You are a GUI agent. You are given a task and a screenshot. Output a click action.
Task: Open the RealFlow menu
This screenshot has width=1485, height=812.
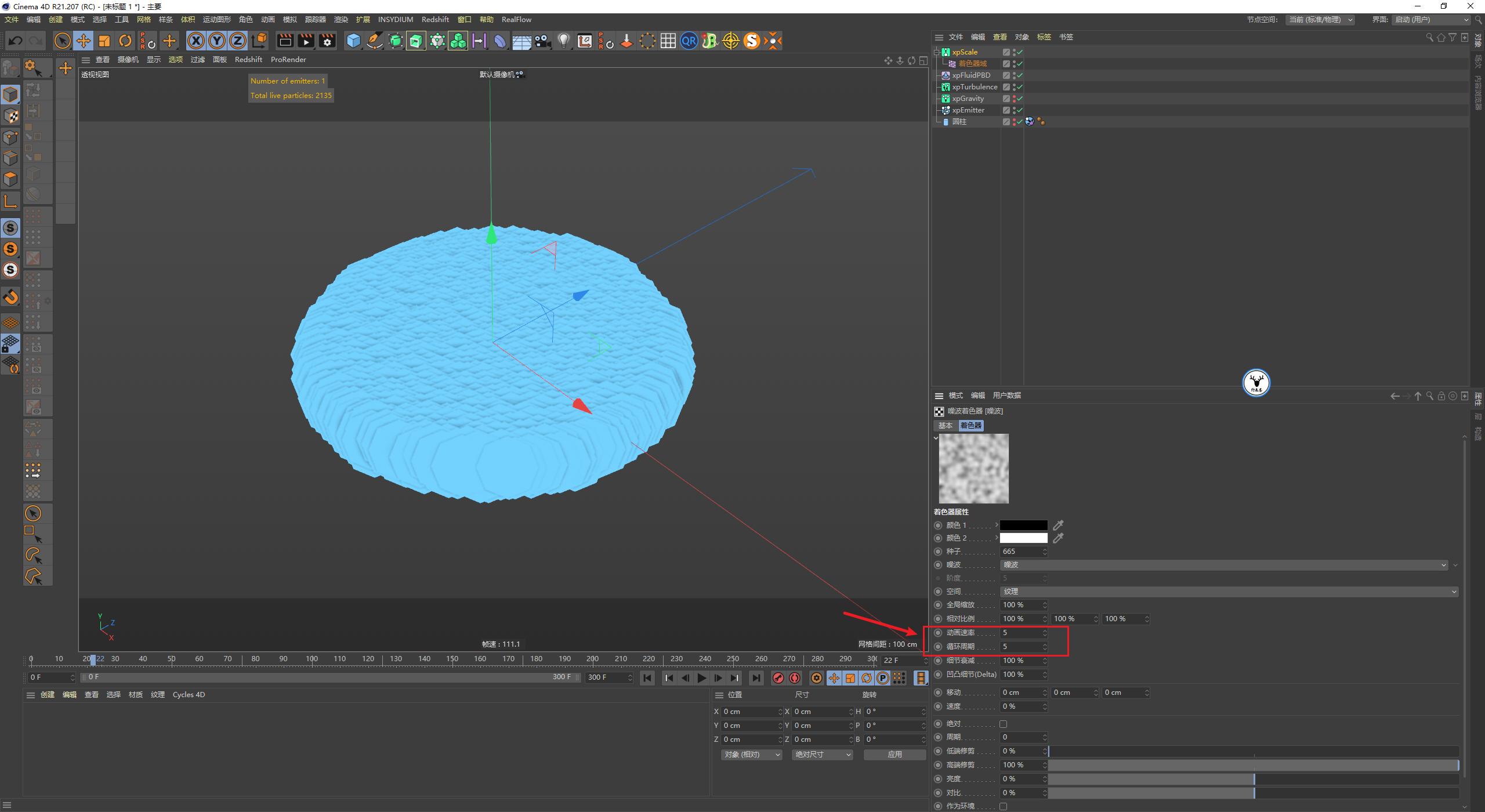pyautogui.click(x=516, y=19)
